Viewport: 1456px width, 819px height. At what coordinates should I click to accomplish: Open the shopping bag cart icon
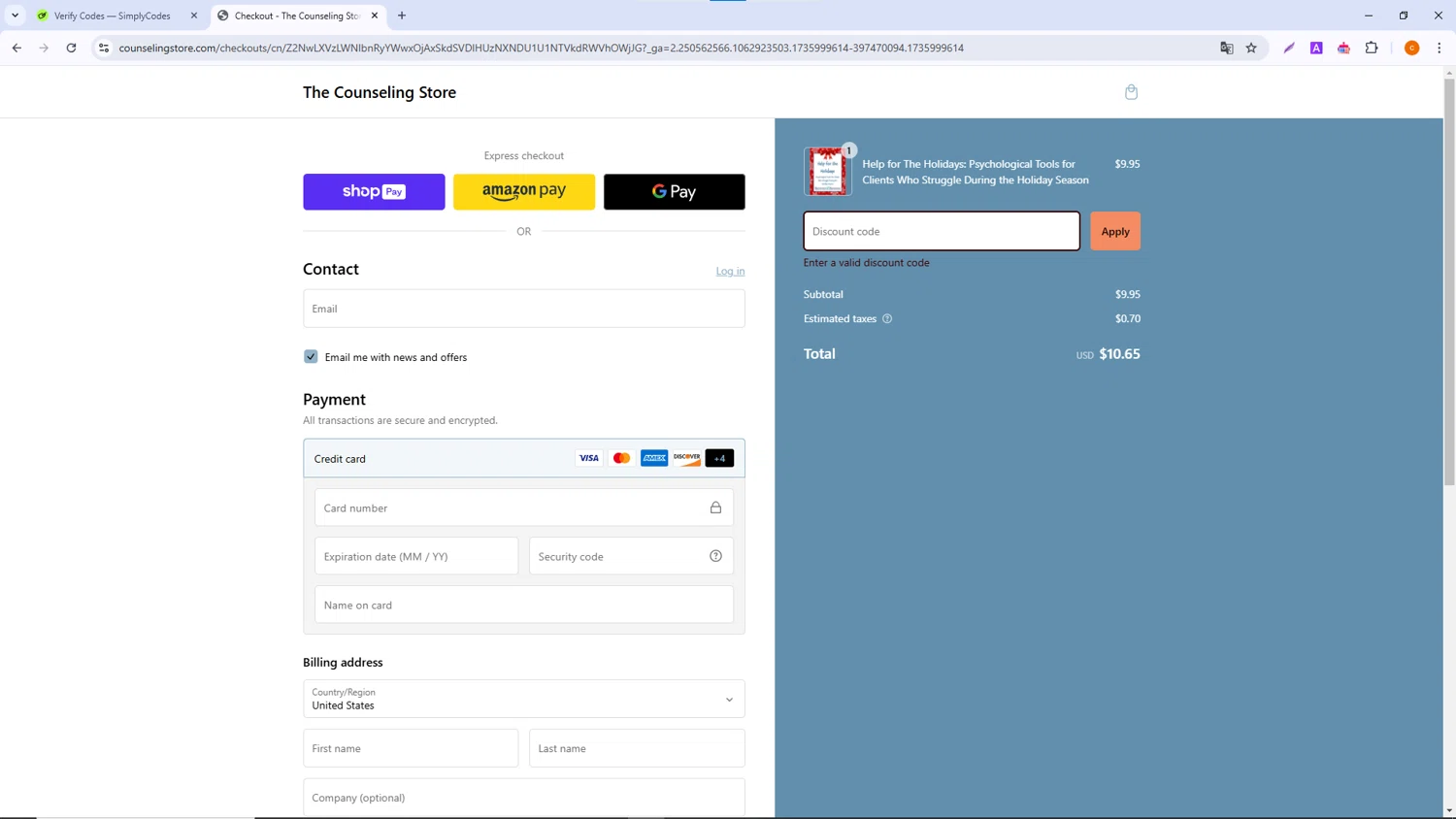pyautogui.click(x=1131, y=92)
